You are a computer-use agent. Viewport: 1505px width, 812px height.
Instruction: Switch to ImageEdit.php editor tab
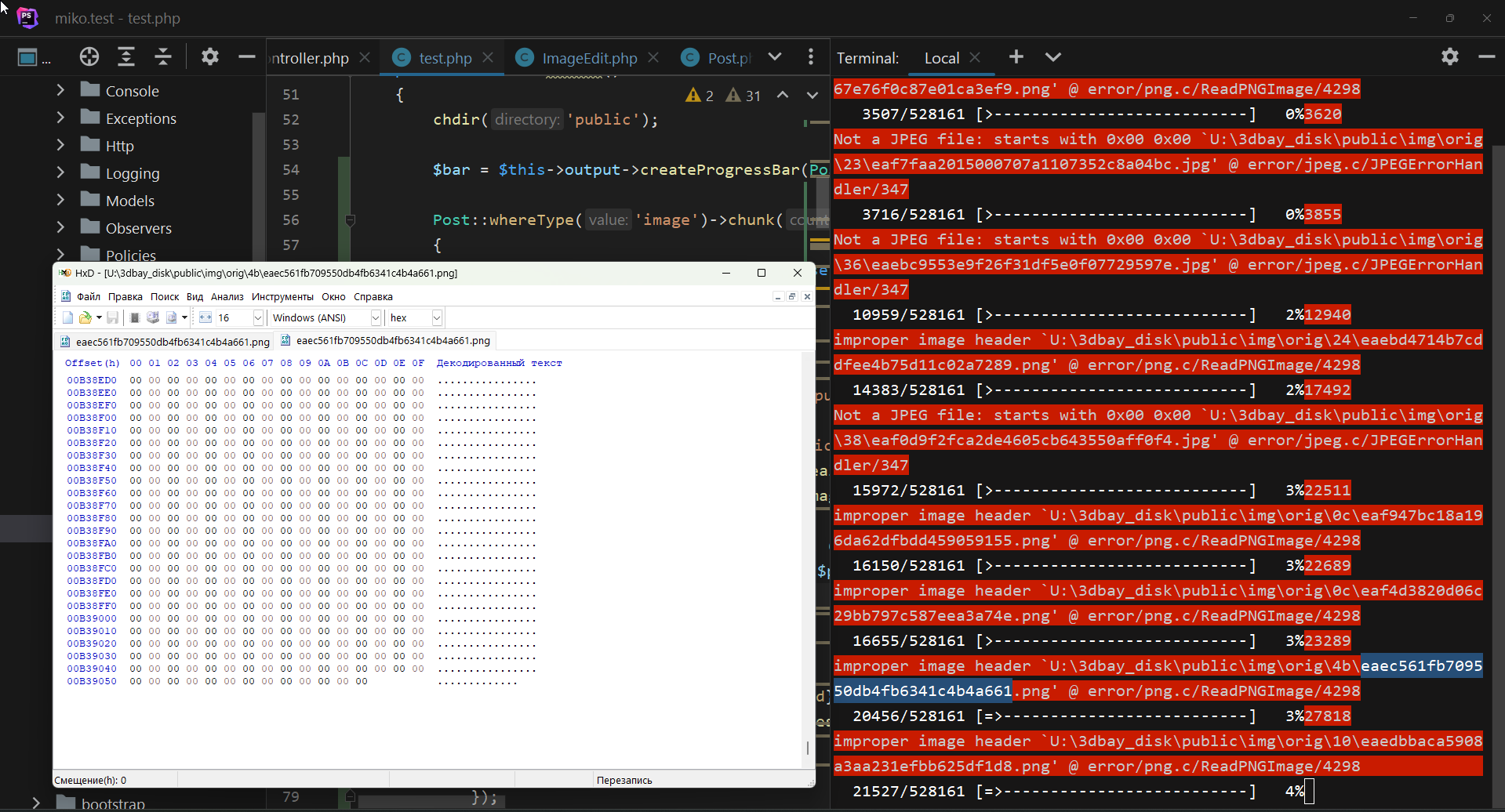click(589, 58)
